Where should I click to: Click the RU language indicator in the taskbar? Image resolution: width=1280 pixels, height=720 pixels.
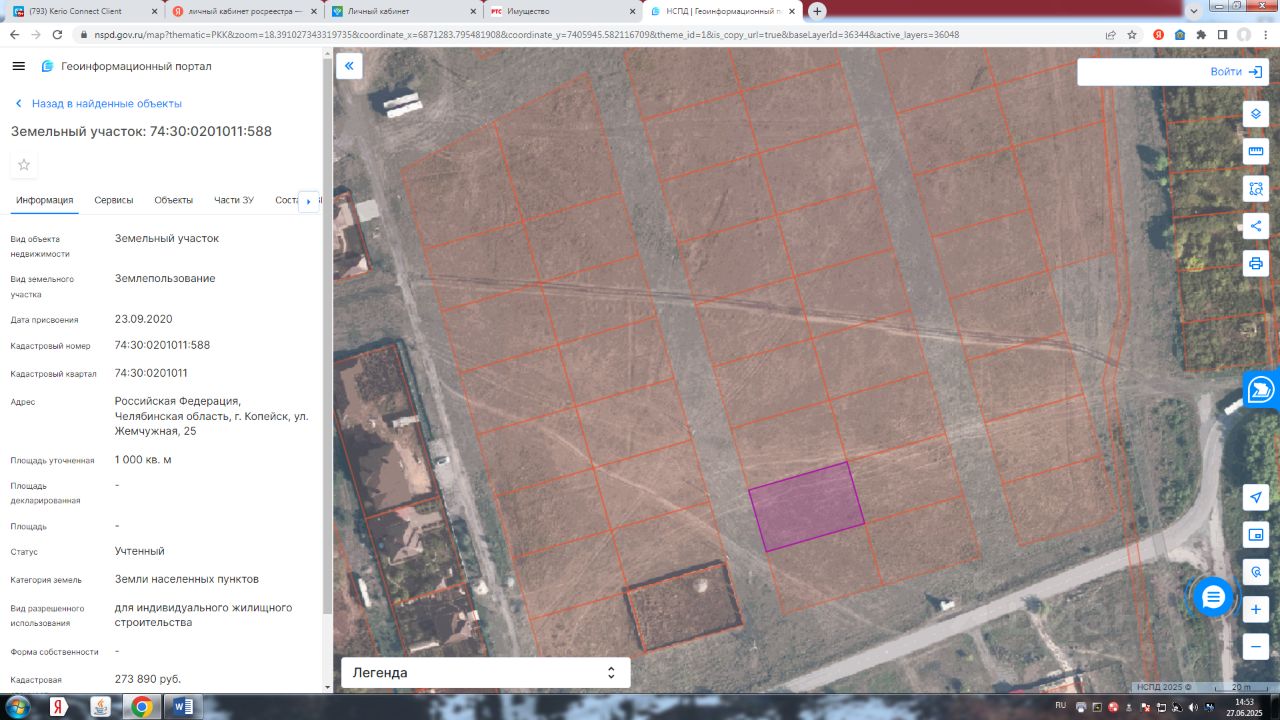click(1061, 706)
